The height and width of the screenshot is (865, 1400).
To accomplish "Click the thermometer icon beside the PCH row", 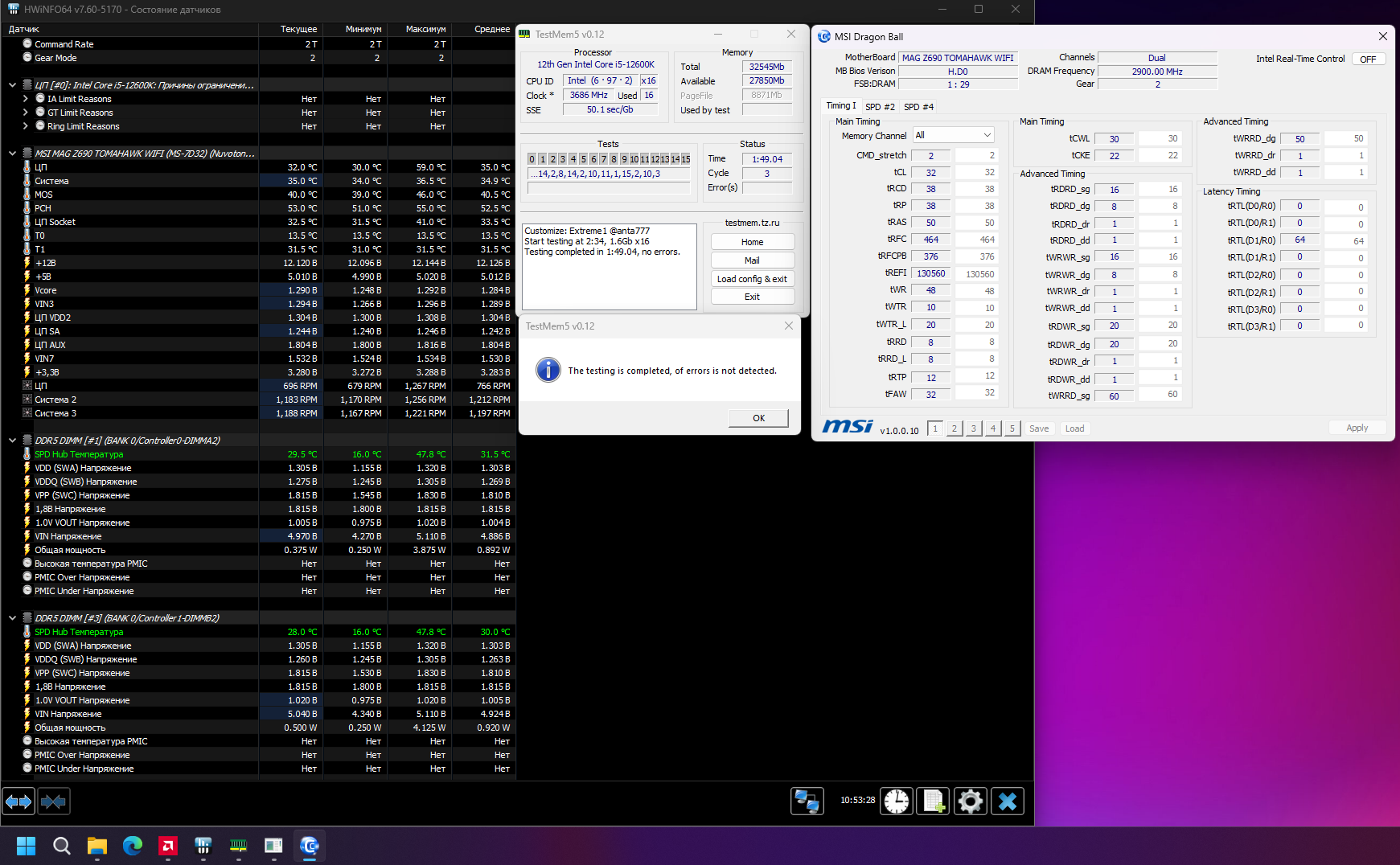I will click(x=27, y=208).
